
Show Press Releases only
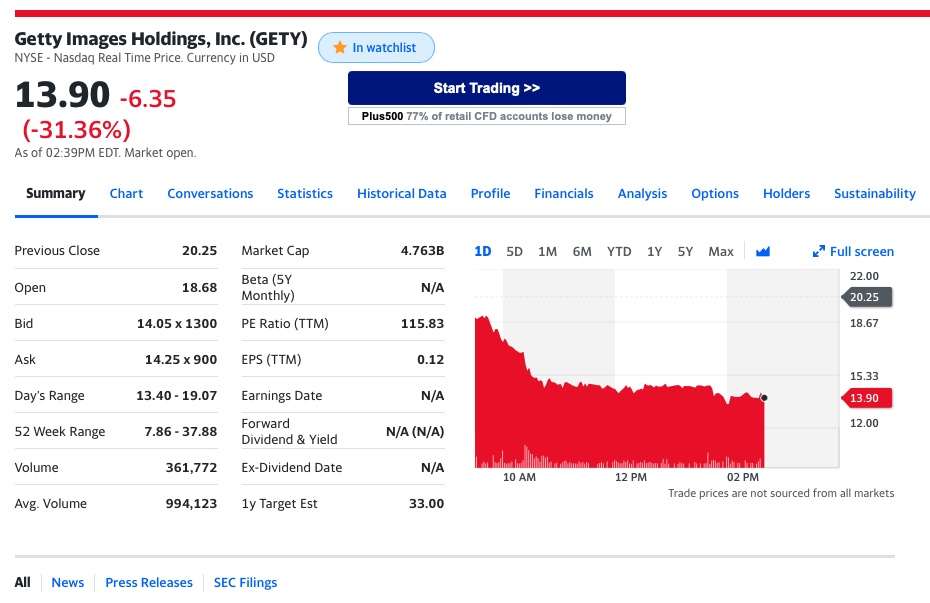(149, 583)
